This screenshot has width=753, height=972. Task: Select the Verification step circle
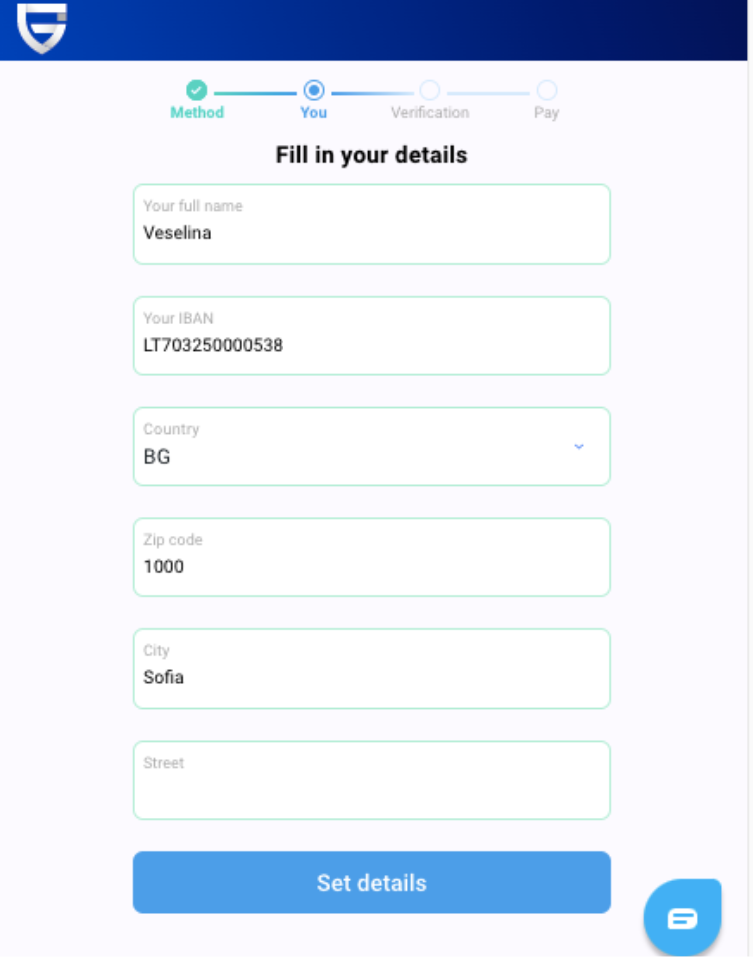click(430, 91)
